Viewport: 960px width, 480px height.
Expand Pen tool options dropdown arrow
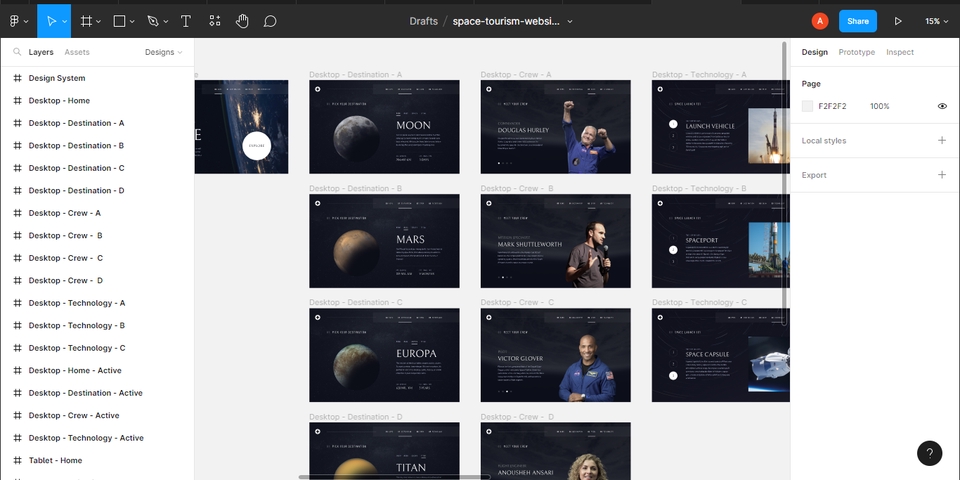pos(165,21)
